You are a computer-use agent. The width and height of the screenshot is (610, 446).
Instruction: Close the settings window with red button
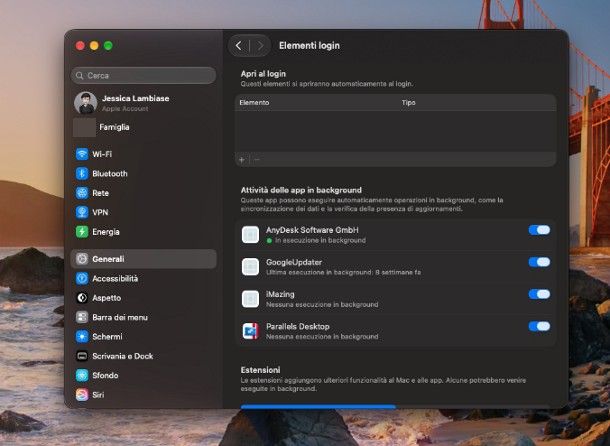pyautogui.click(x=80, y=46)
